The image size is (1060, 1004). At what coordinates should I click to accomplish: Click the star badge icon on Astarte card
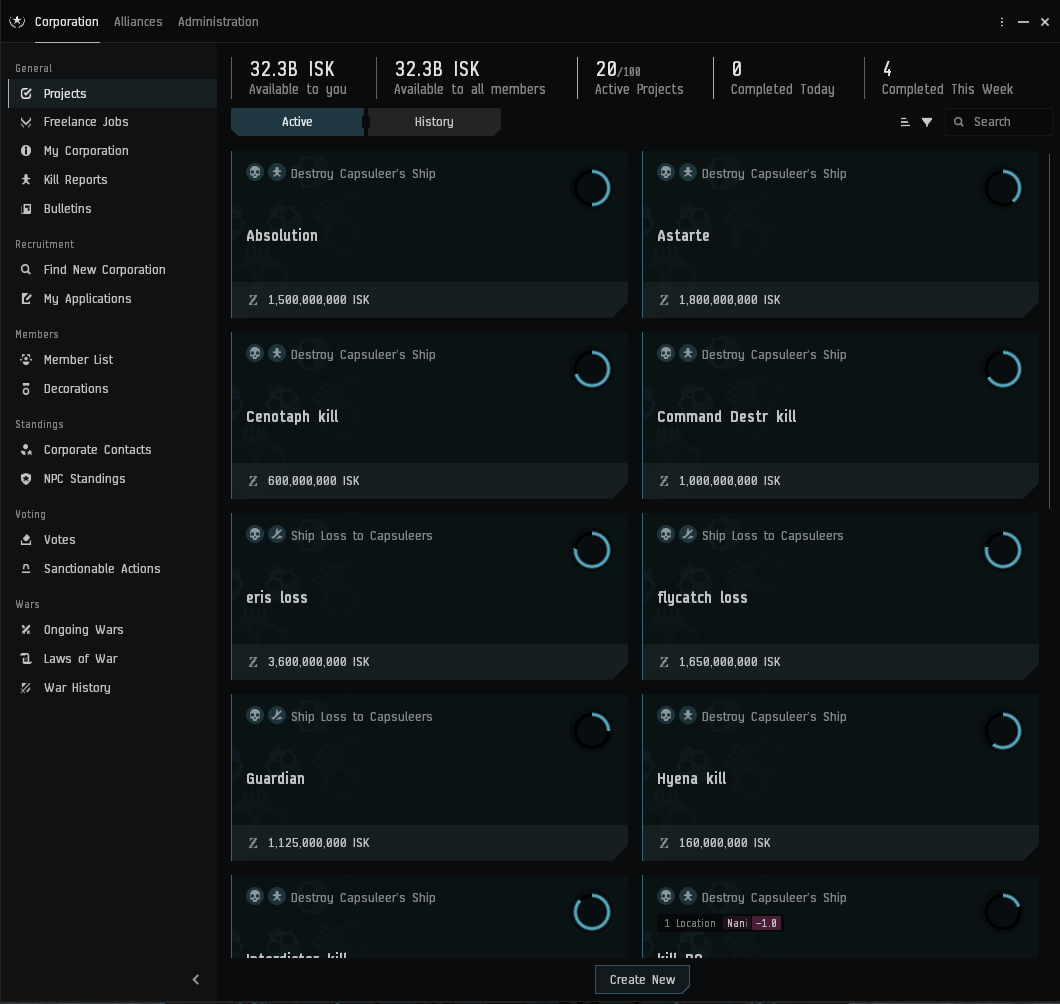[688, 172]
